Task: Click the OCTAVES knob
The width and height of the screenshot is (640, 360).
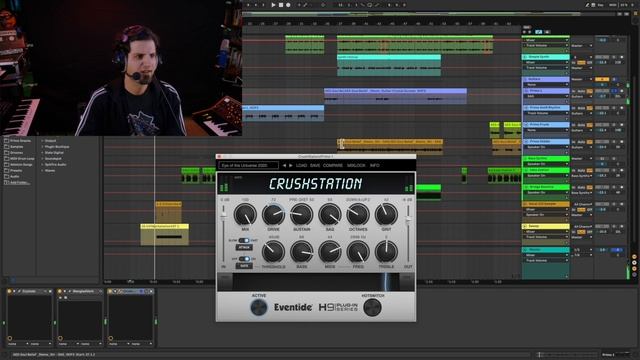Action: point(358,215)
